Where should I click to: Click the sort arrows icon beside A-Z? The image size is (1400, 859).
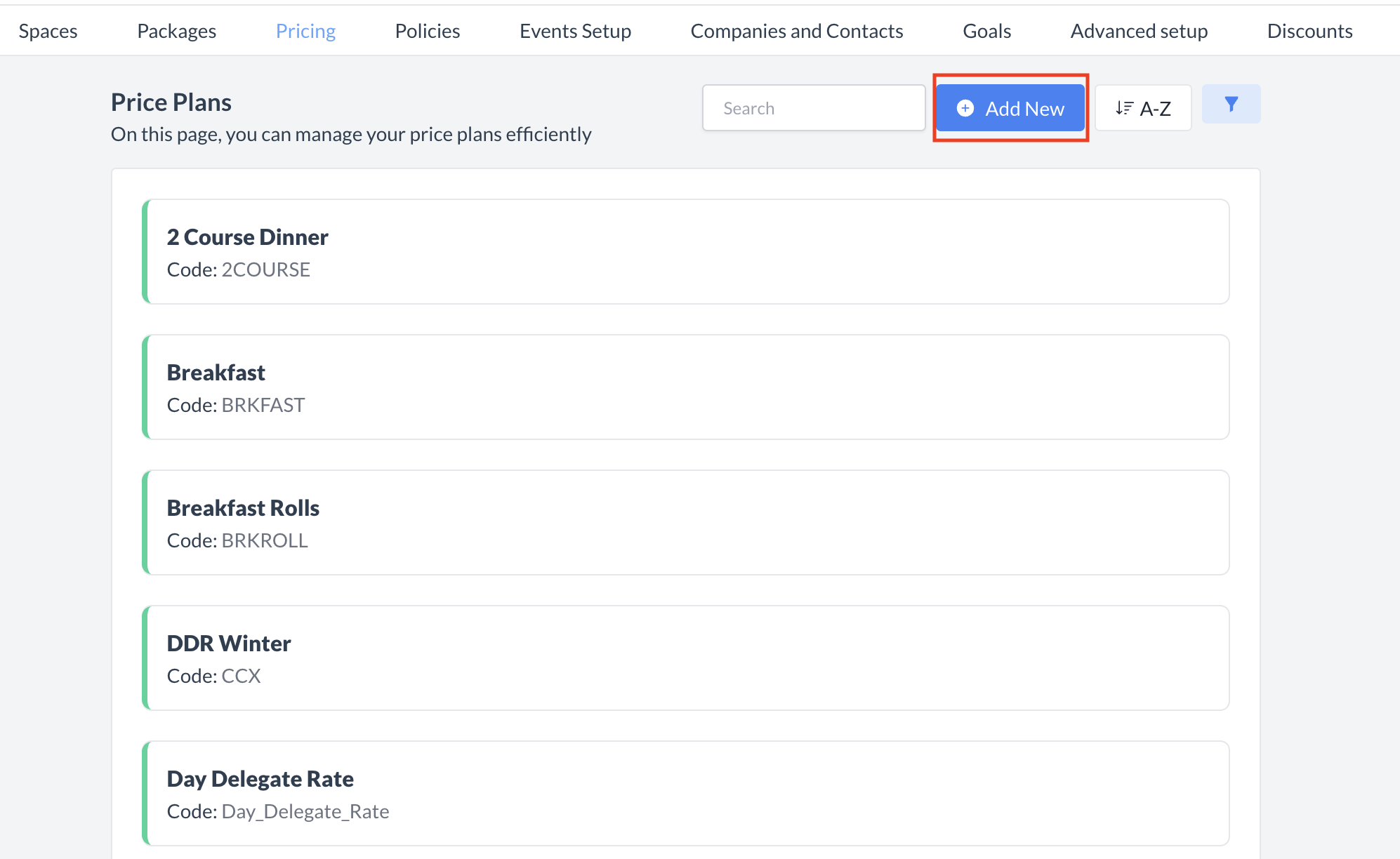(x=1124, y=108)
